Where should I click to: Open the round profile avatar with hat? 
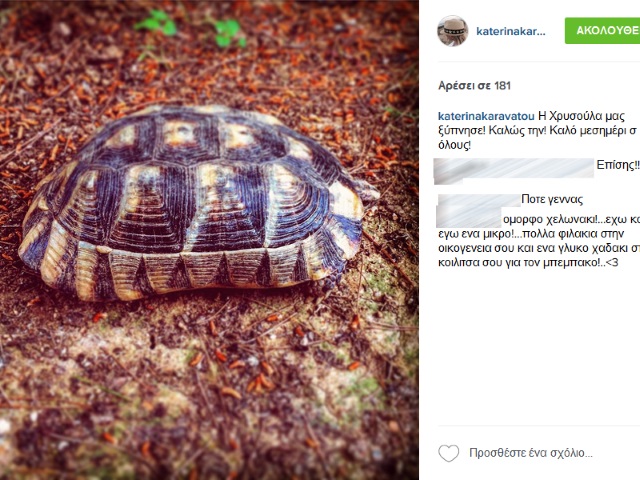(453, 31)
